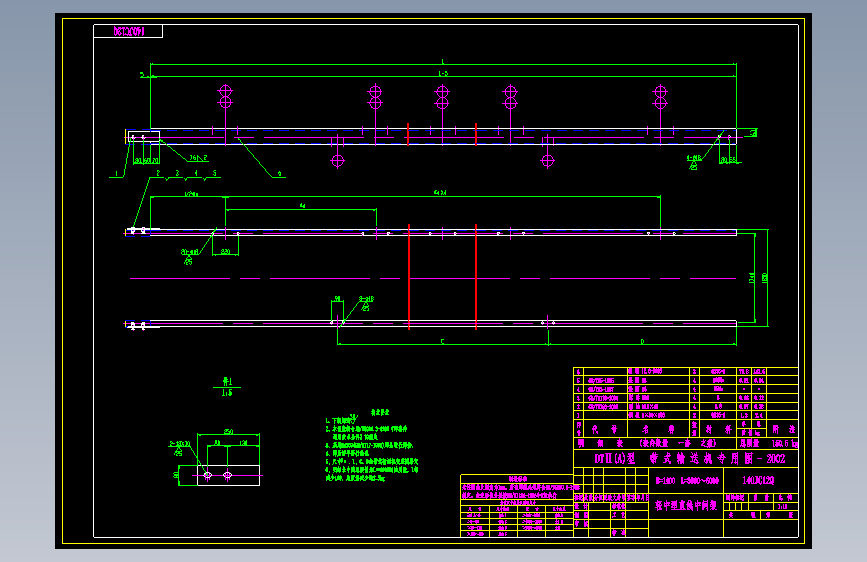This screenshot has width=867, height=562.
Task: Click the technical requirements notes heading
Action: coord(380,412)
